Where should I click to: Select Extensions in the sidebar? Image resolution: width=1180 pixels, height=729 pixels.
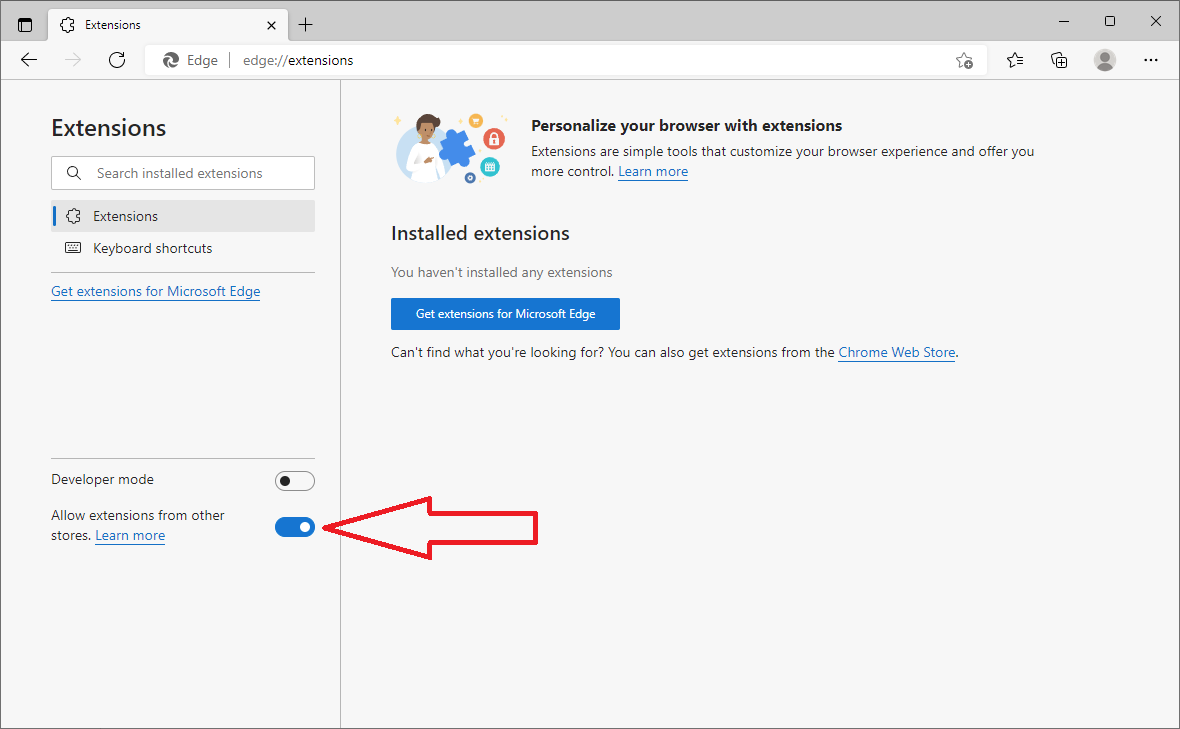click(183, 216)
